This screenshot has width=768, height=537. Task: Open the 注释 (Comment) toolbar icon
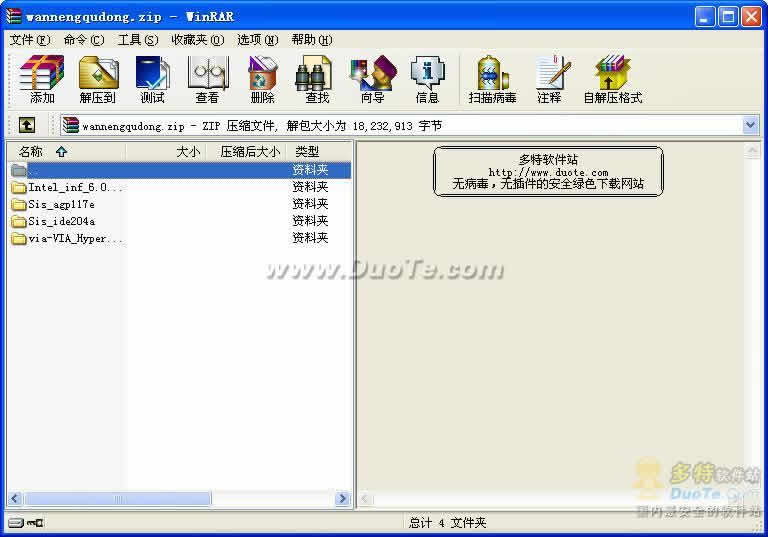(549, 79)
